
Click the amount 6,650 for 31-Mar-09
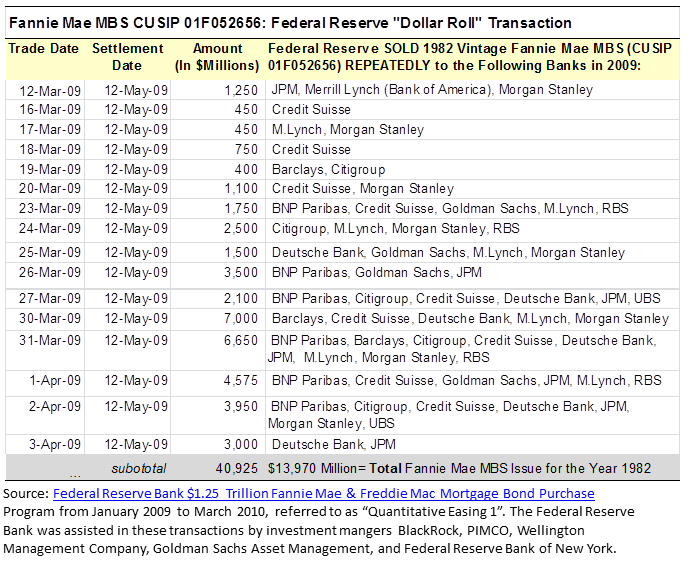click(241, 341)
